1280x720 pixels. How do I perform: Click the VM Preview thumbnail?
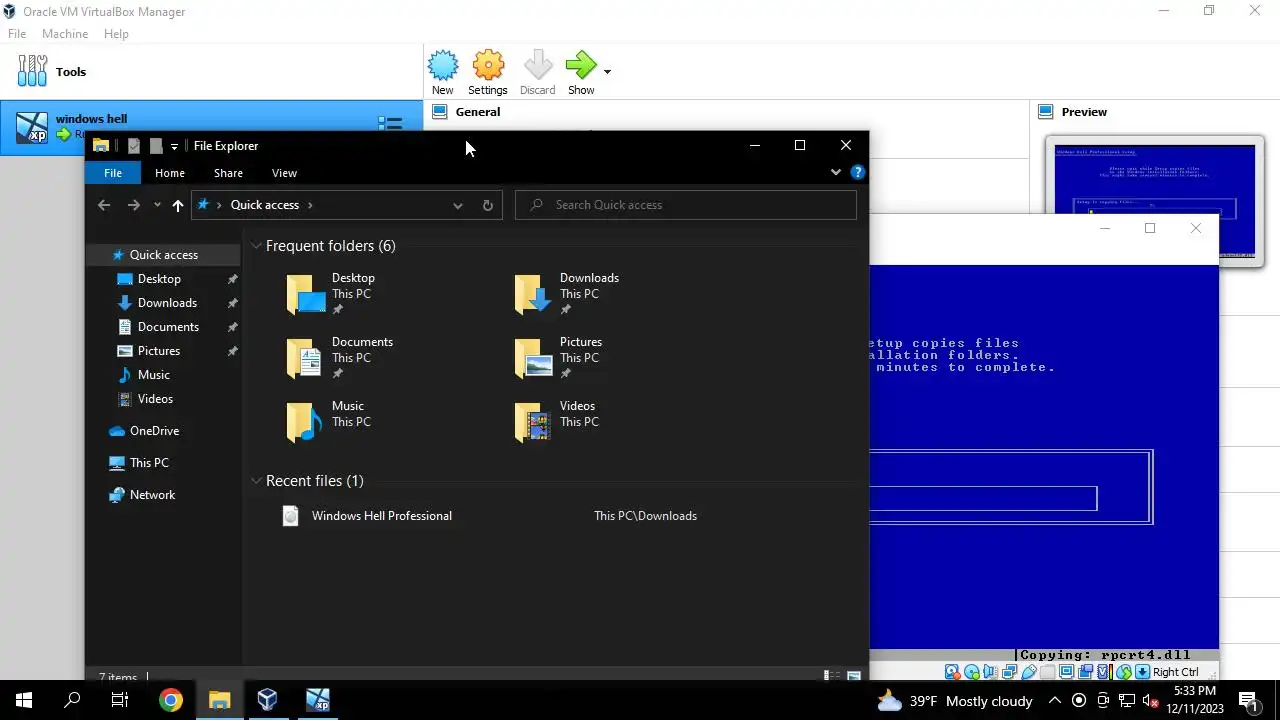click(x=1155, y=200)
